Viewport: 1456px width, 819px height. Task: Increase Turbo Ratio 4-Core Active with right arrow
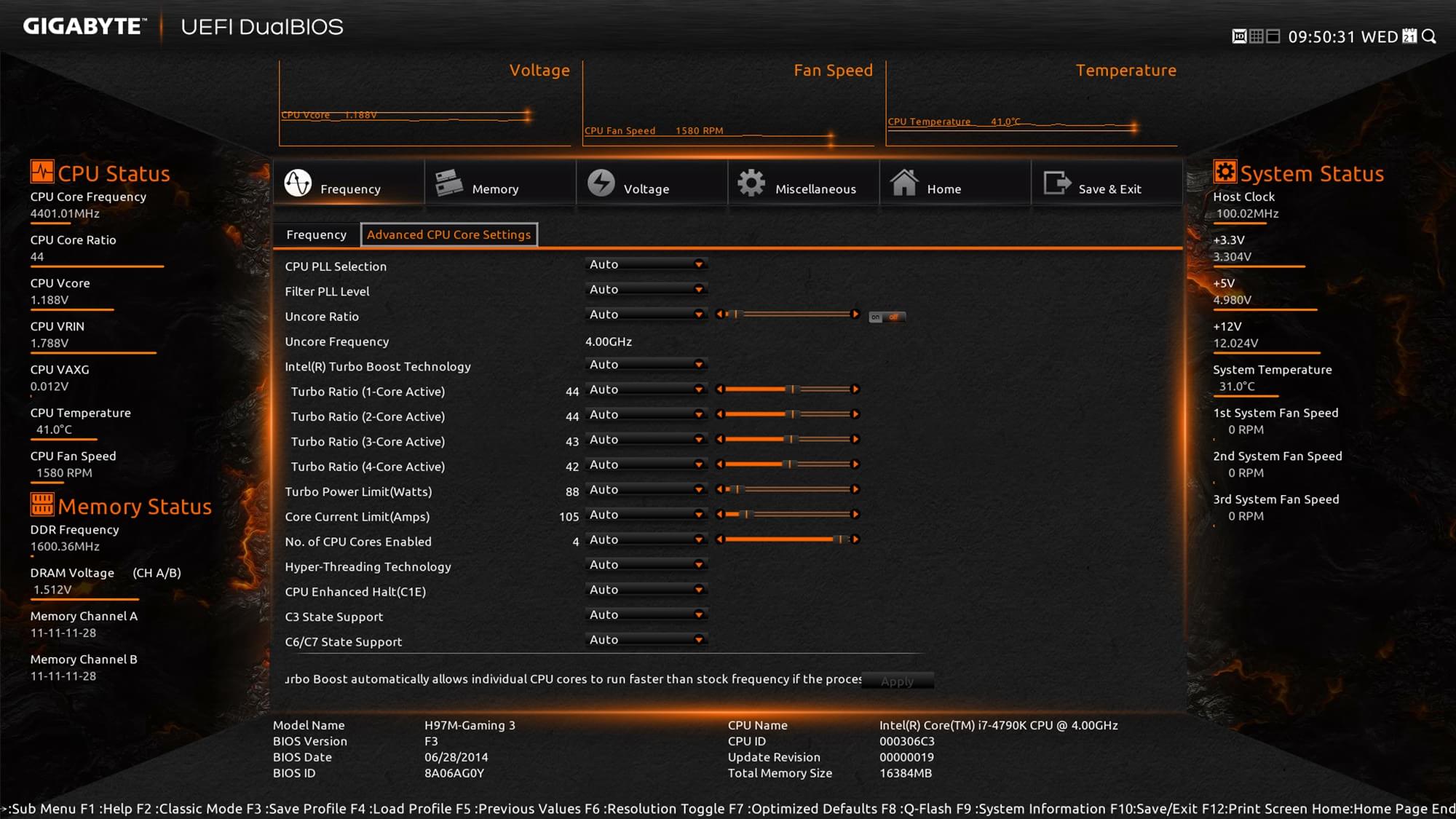tap(855, 464)
